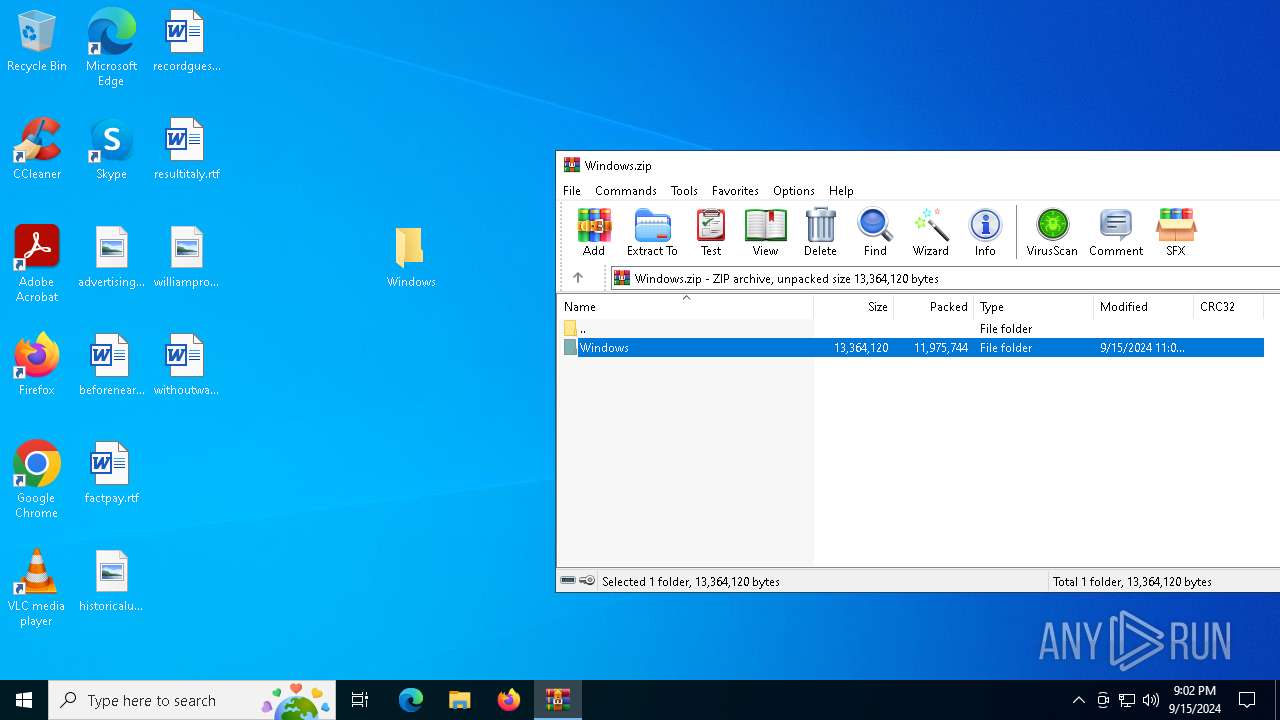1280x720 pixels.
Task: Click the Comment toolbar icon
Action: click(x=1116, y=232)
